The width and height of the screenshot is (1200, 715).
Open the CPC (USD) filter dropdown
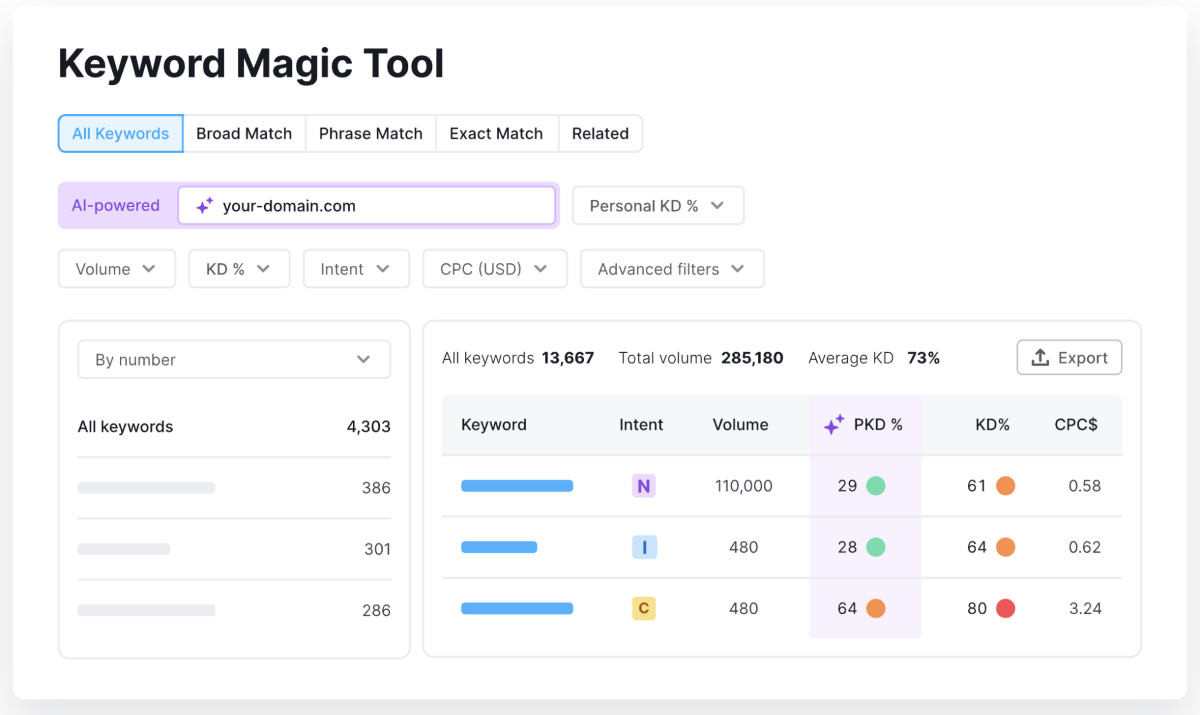click(494, 268)
